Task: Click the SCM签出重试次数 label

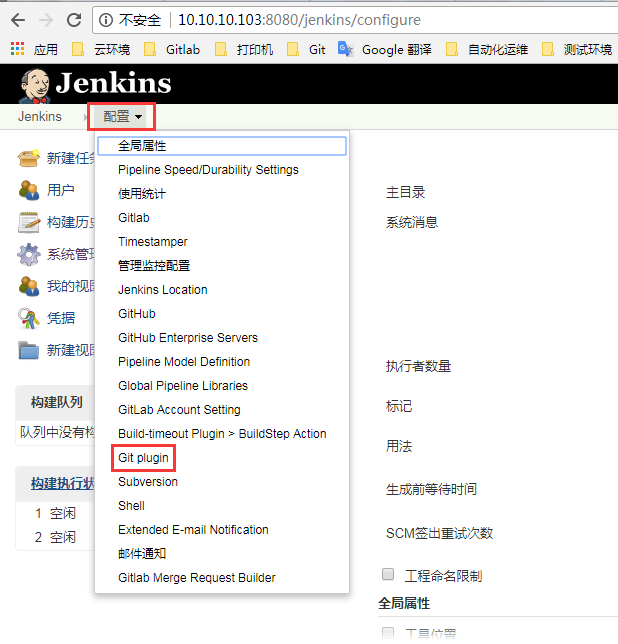Action: pos(439,533)
